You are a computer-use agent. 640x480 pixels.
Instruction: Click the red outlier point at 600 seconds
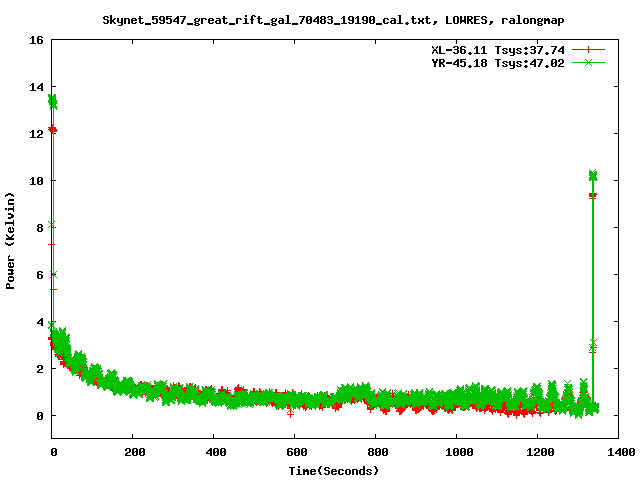click(x=290, y=414)
